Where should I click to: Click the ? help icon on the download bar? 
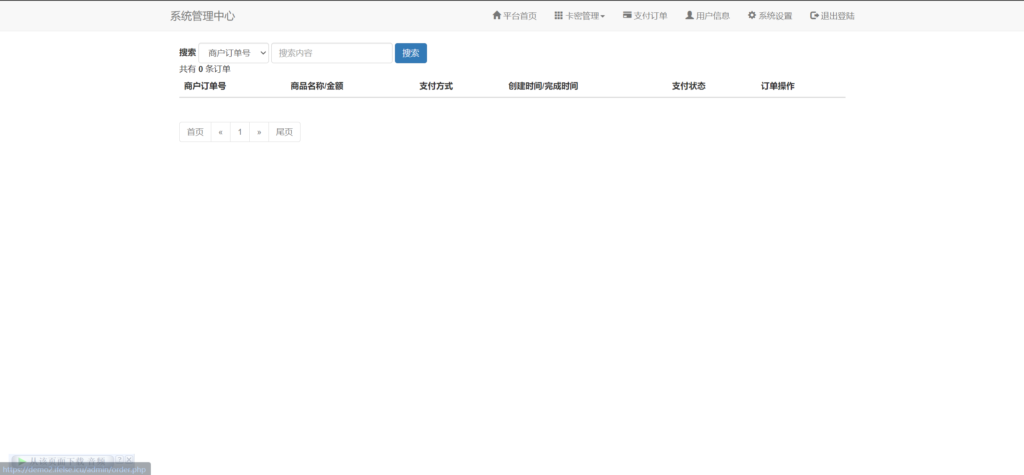pos(120,459)
